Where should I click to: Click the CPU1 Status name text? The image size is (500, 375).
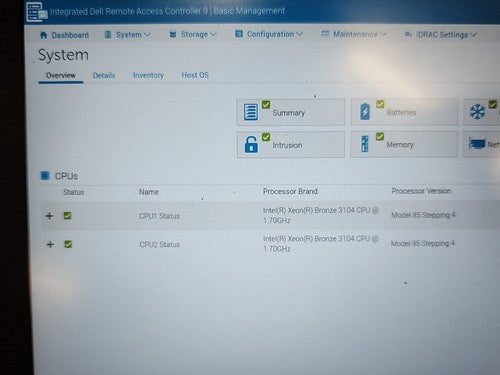[159, 216]
